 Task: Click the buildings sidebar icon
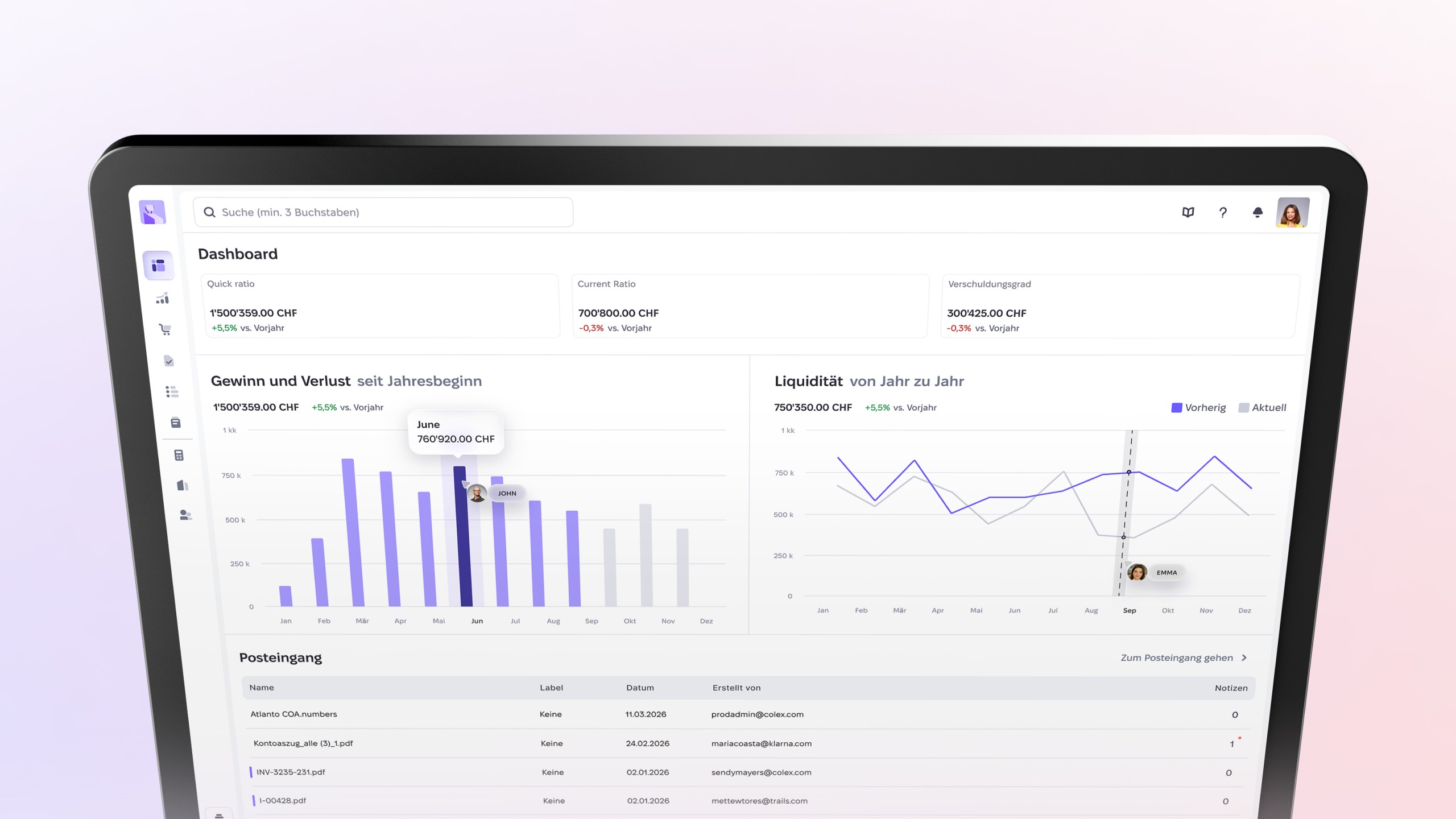183,485
